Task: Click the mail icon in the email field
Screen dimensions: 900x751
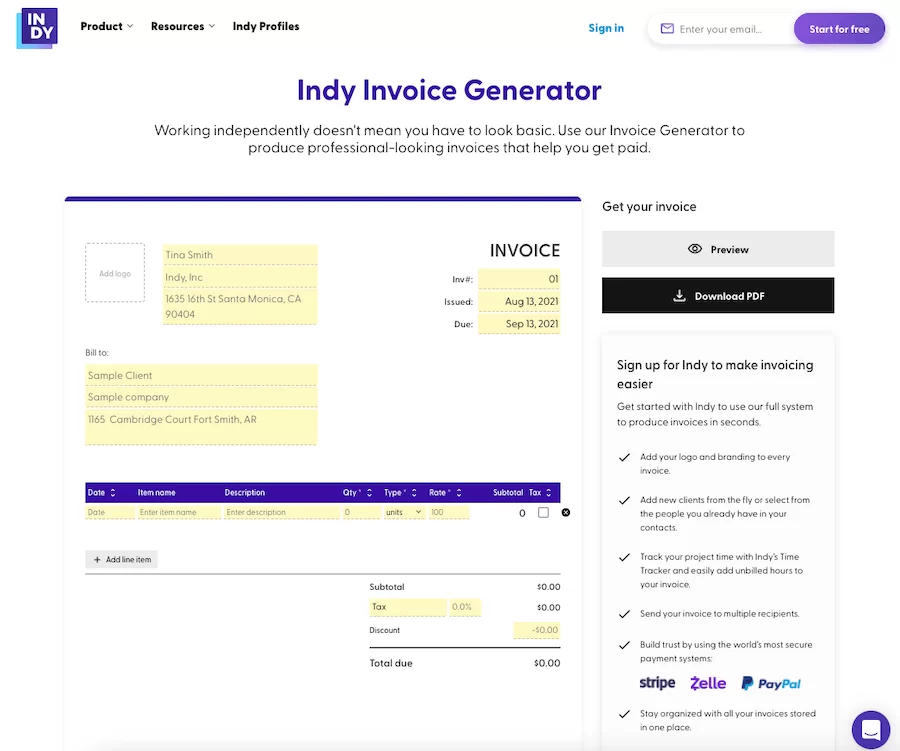Action: (667, 29)
